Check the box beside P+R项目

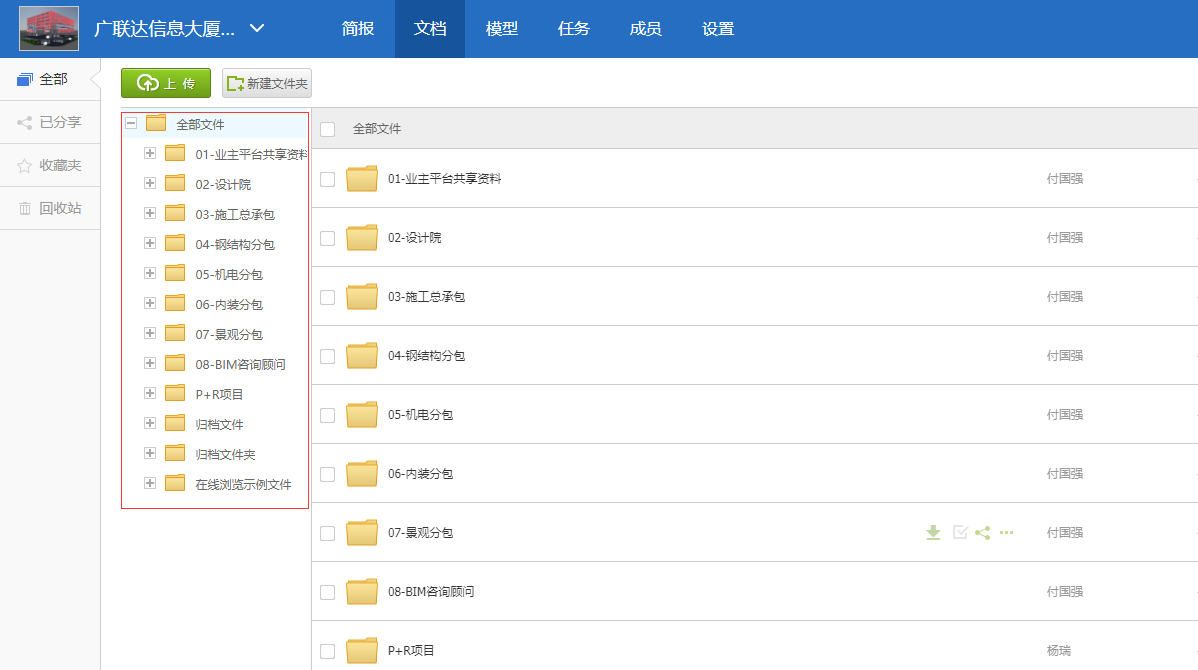327,650
